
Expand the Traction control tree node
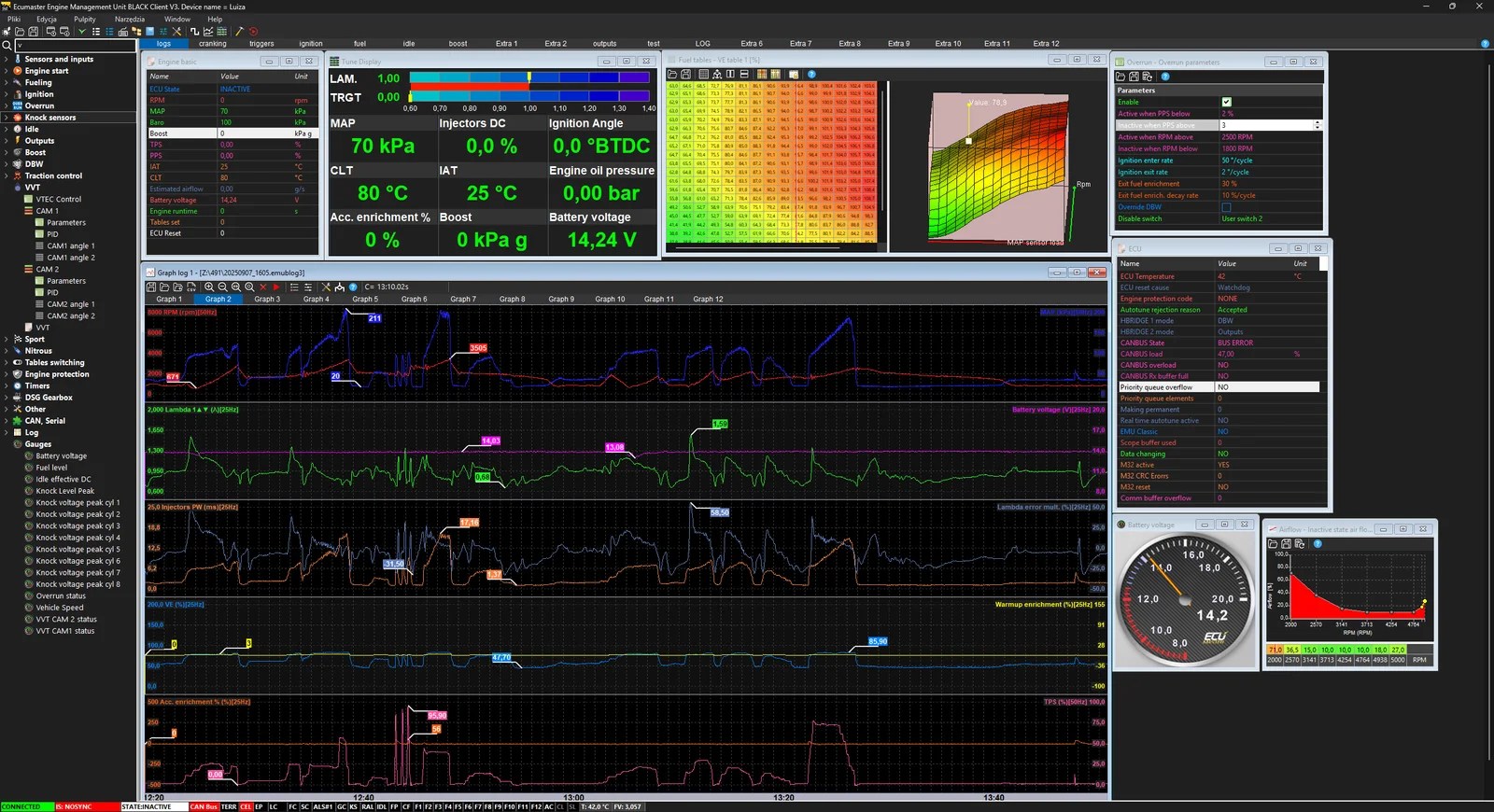pos(7,175)
